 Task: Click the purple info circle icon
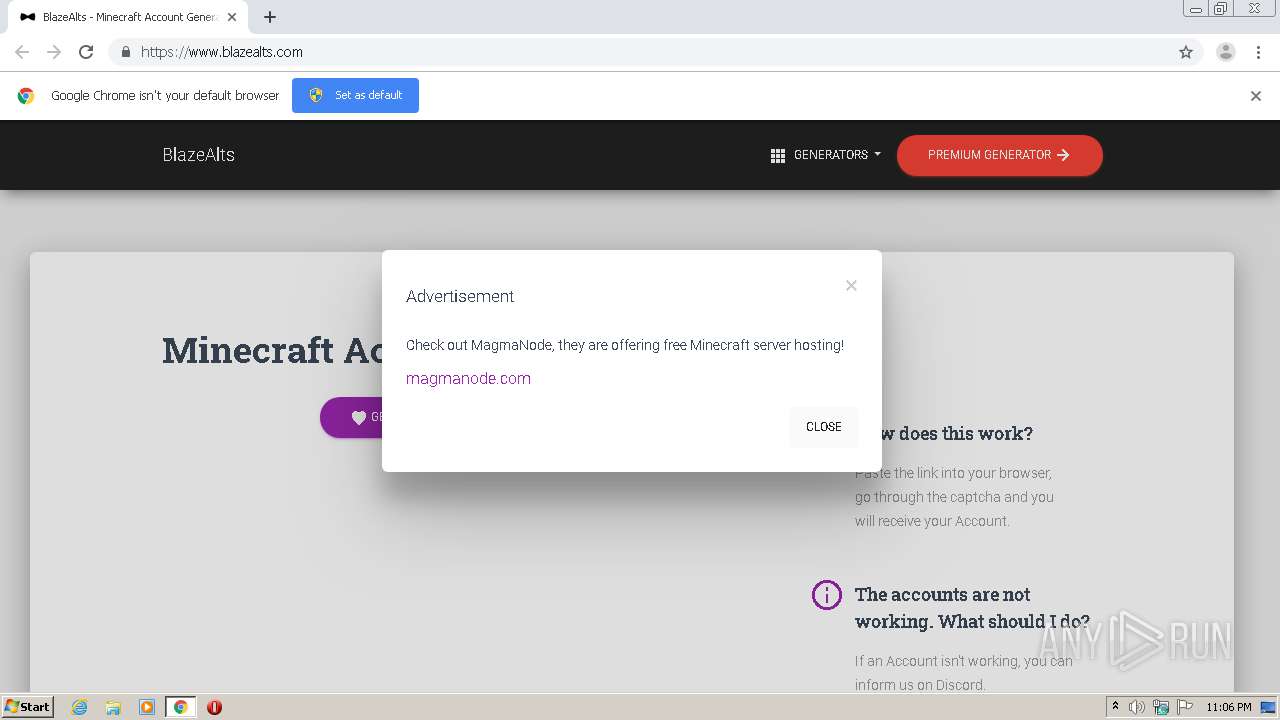tap(827, 595)
